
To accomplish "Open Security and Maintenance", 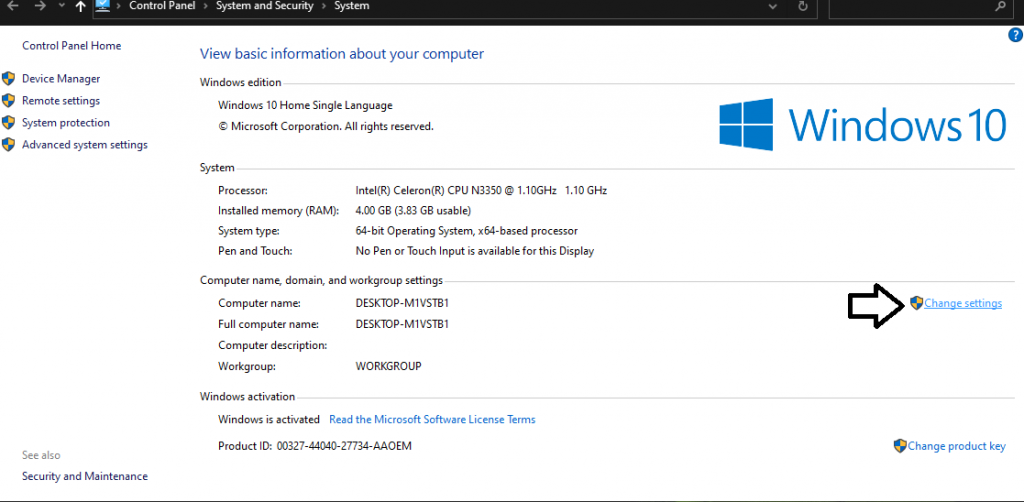I will pos(85,477).
